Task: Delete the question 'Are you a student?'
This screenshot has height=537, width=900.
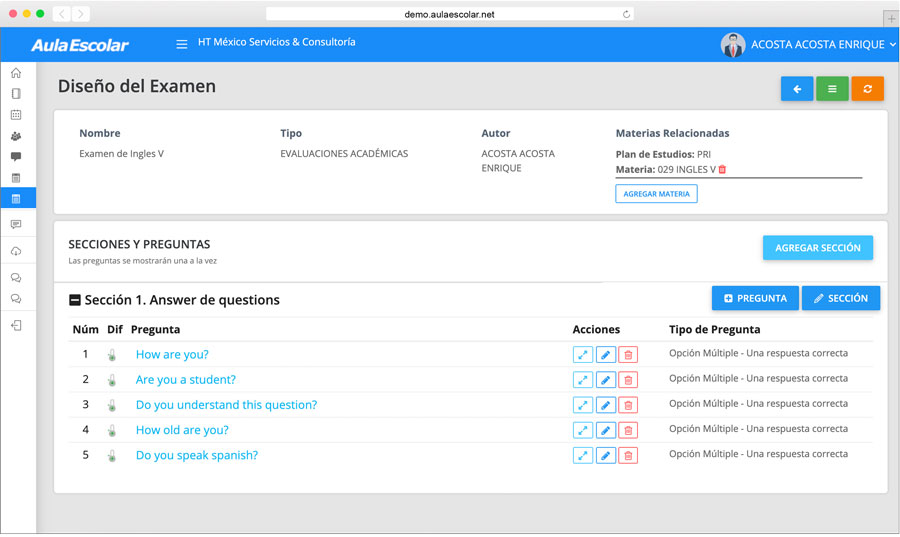Action: 628,380
